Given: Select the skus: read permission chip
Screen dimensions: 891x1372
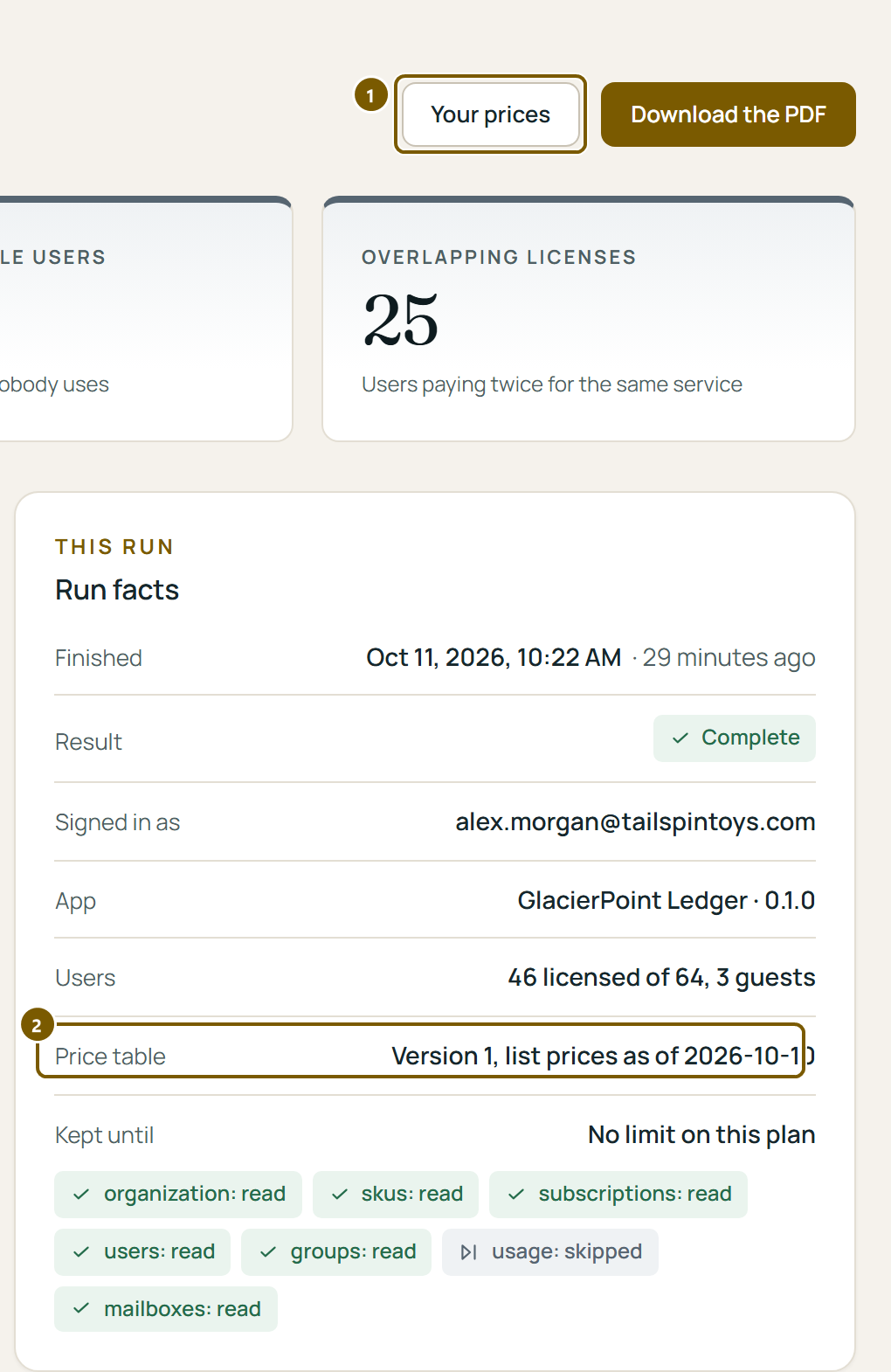Looking at the screenshot, I should 396,1194.
